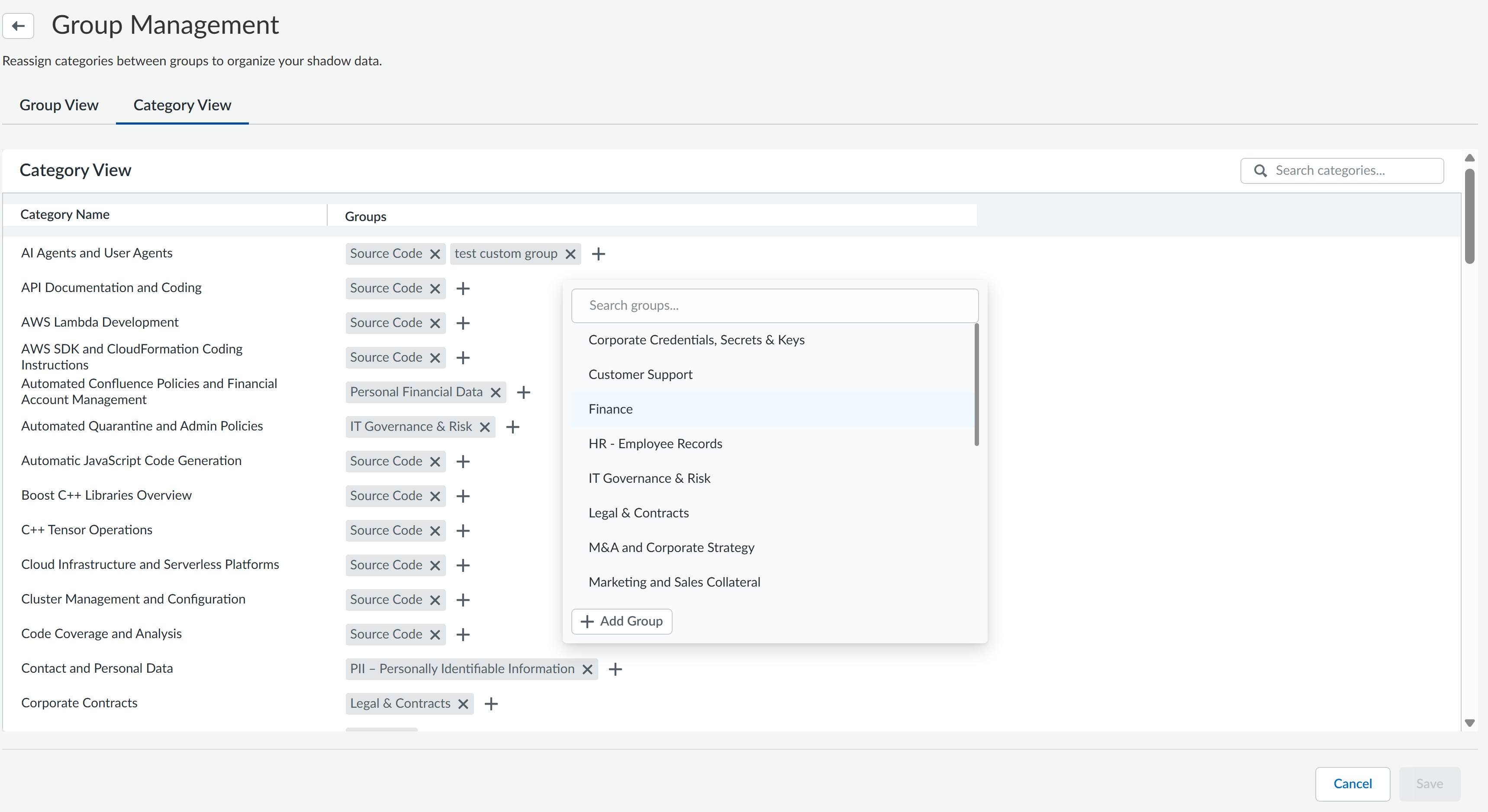The height and width of the screenshot is (812, 1488).
Task: Click the Corporate Contracts category name
Action: (x=79, y=703)
